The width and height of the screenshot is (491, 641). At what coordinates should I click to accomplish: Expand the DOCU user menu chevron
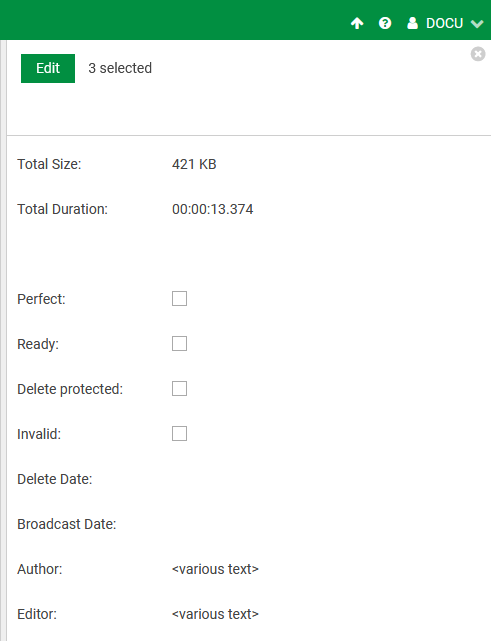pos(477,24)
